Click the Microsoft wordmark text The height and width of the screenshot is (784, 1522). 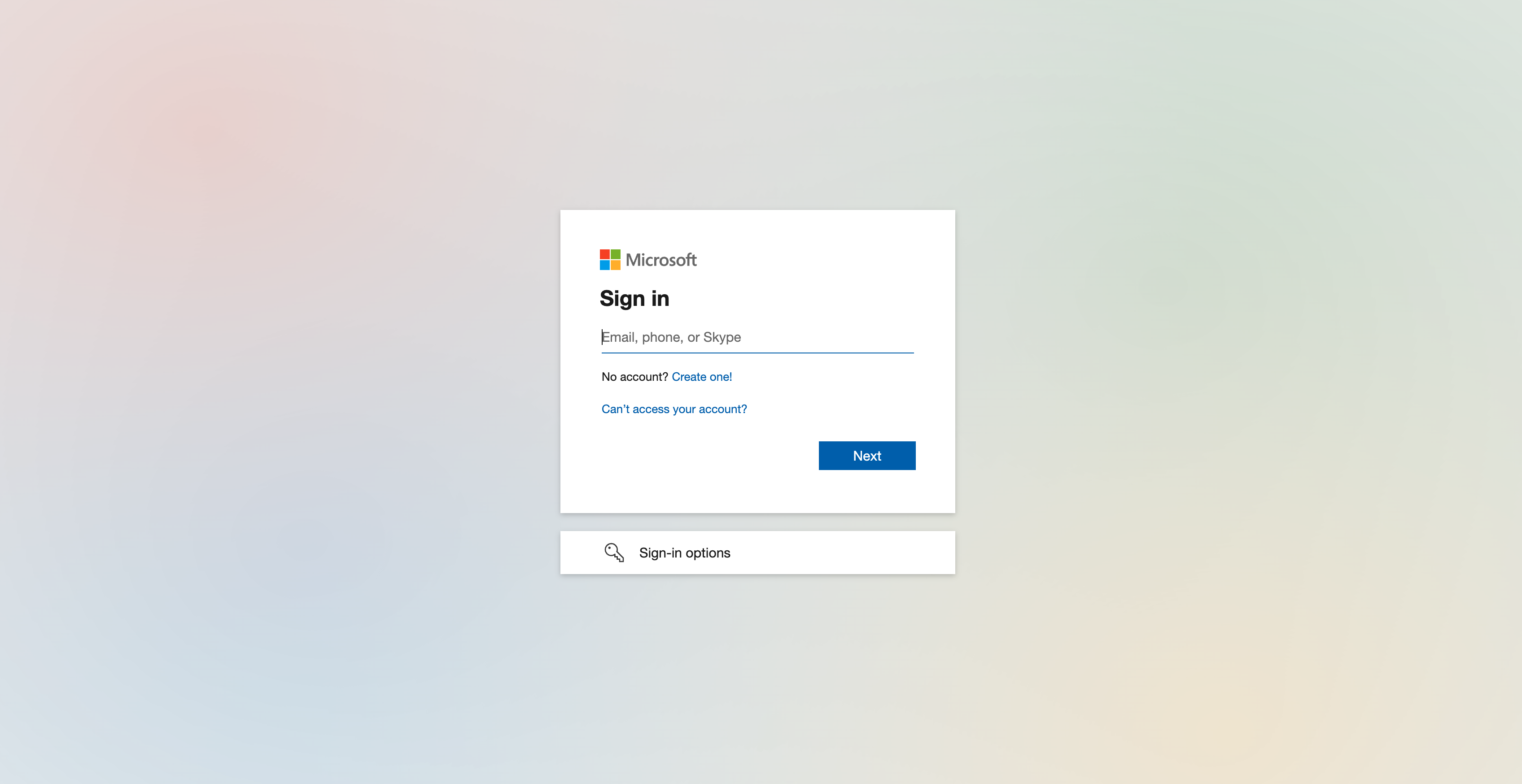(661, 260)
